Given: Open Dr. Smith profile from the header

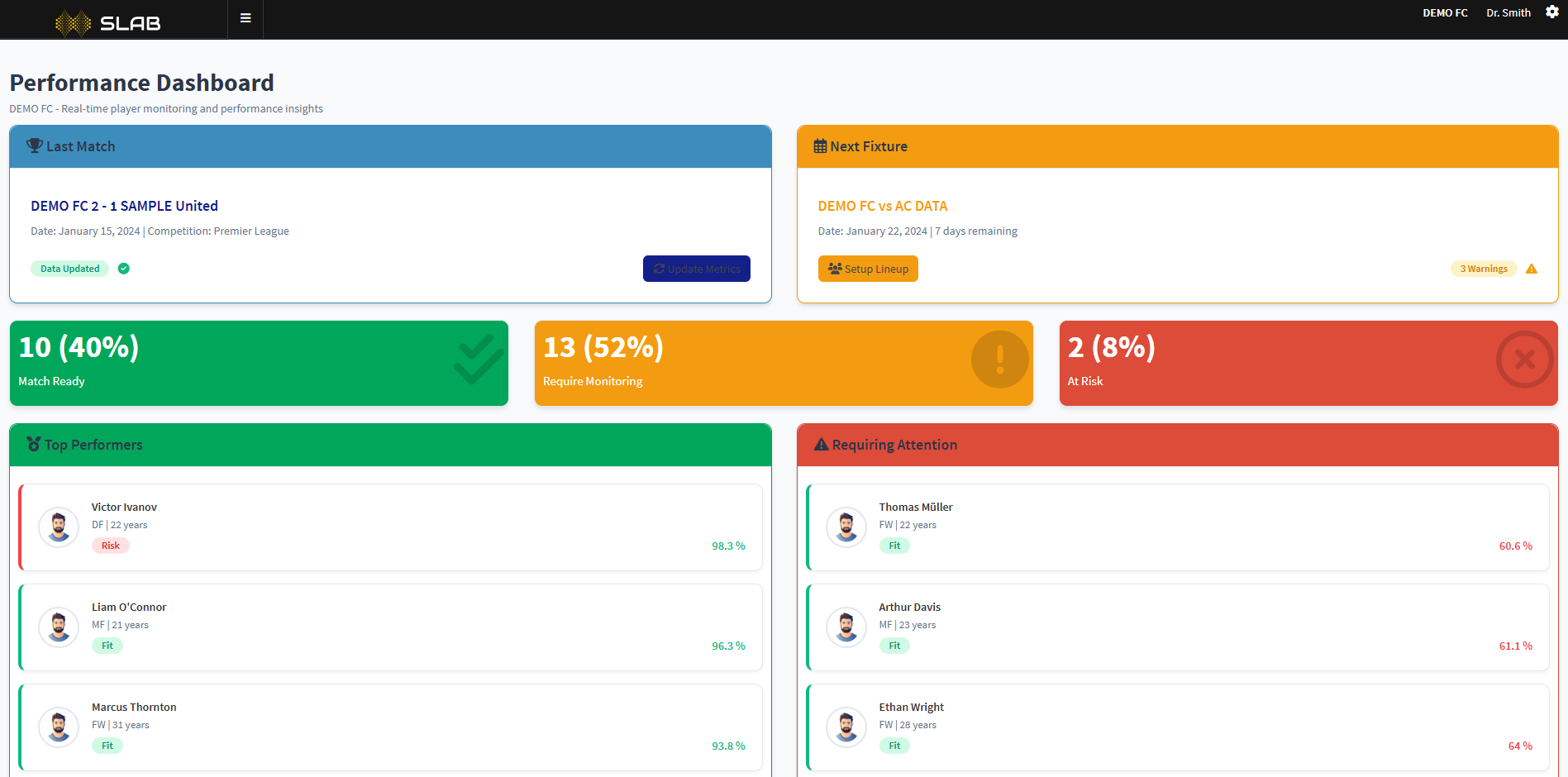Looking at the screenshot, I should (x=1508, y=12).
